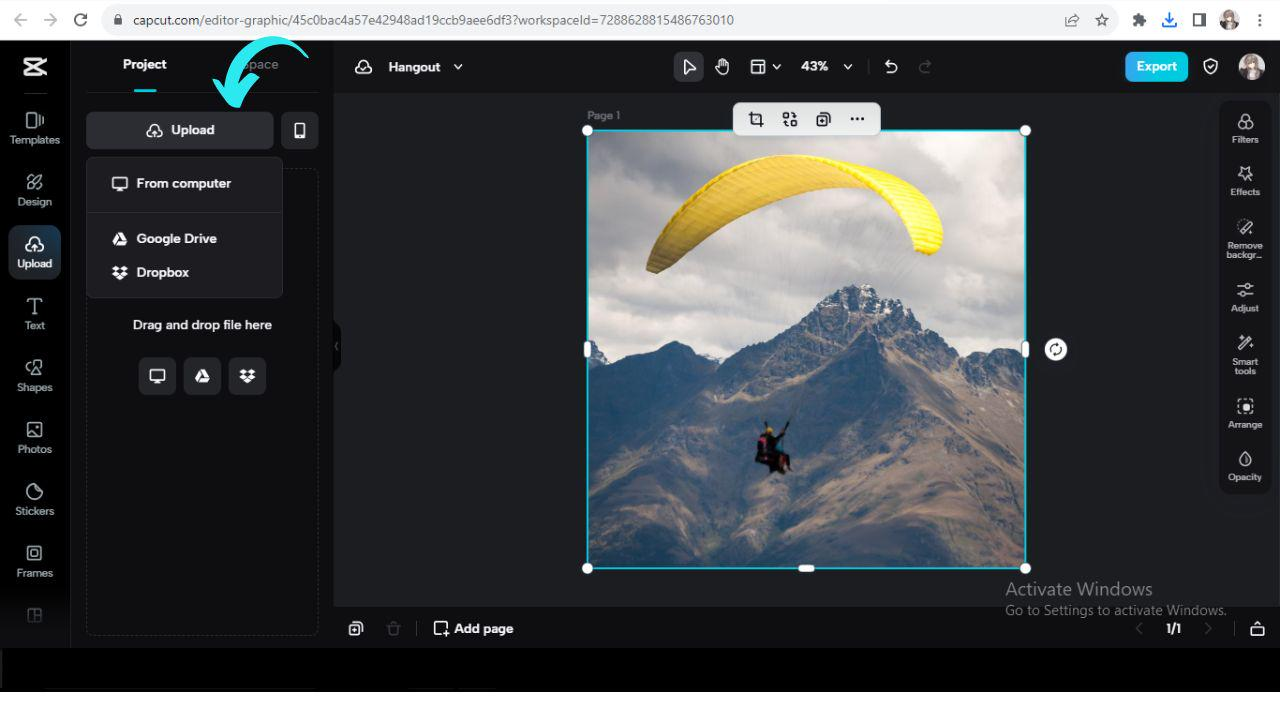Select the crop tool in floating toolbar
Viewport: 1280px width, 720px height.
756,119
